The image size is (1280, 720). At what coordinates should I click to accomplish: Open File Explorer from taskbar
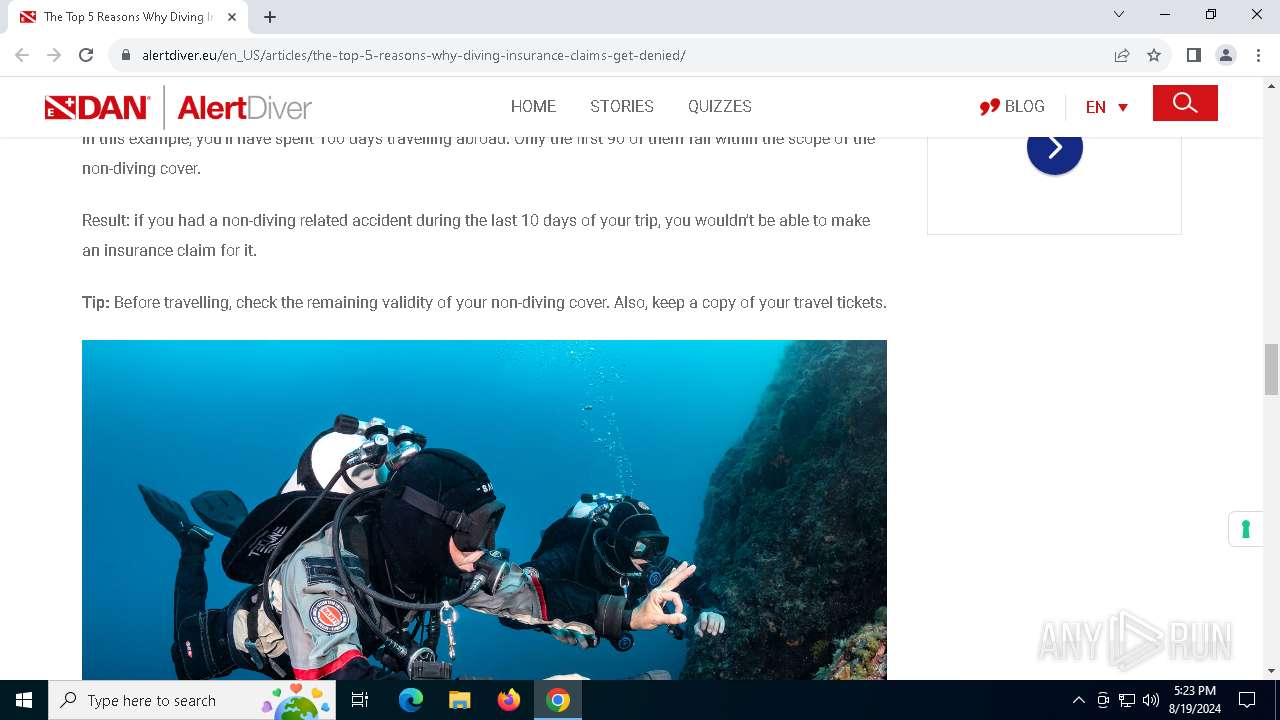point(459,700)
